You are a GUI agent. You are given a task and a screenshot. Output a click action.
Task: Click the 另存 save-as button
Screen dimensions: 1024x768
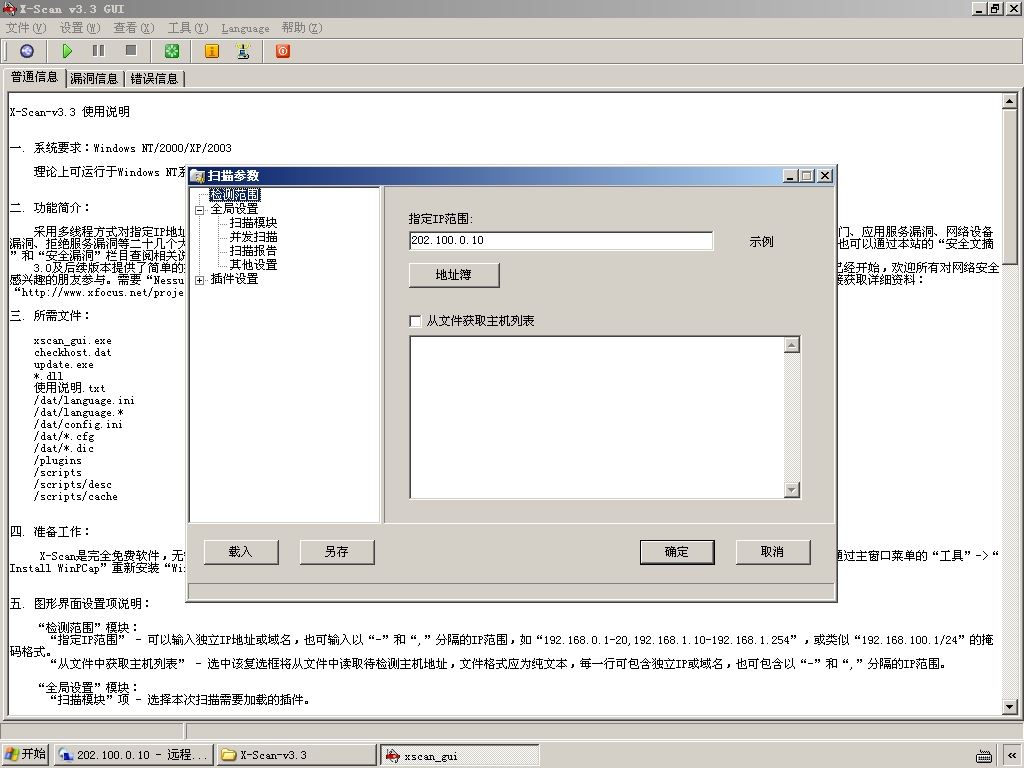click(x=337, y=552)
